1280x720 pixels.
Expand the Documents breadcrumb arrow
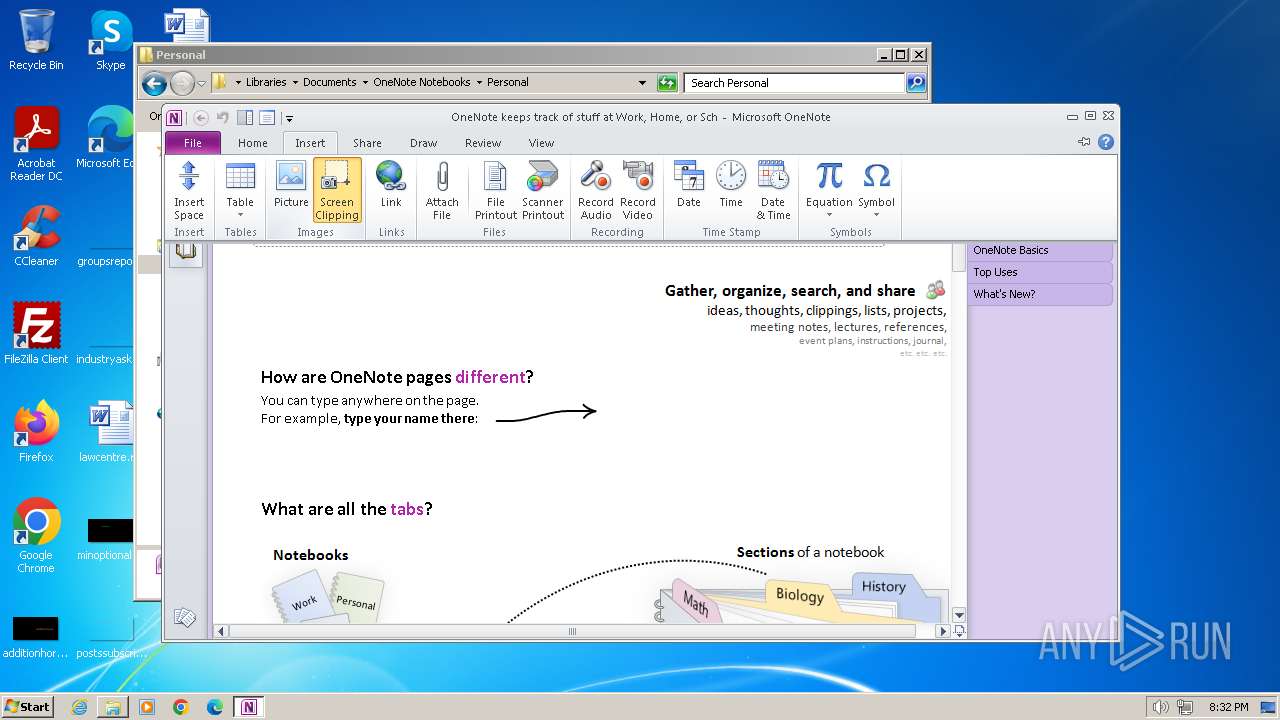[364, 83]
